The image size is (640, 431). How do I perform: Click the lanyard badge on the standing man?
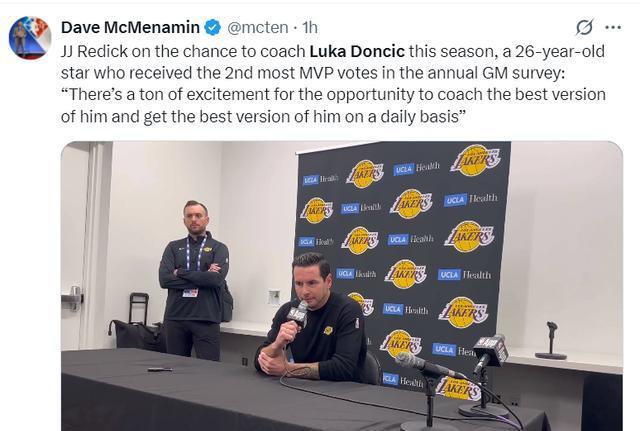pos(190,292)
